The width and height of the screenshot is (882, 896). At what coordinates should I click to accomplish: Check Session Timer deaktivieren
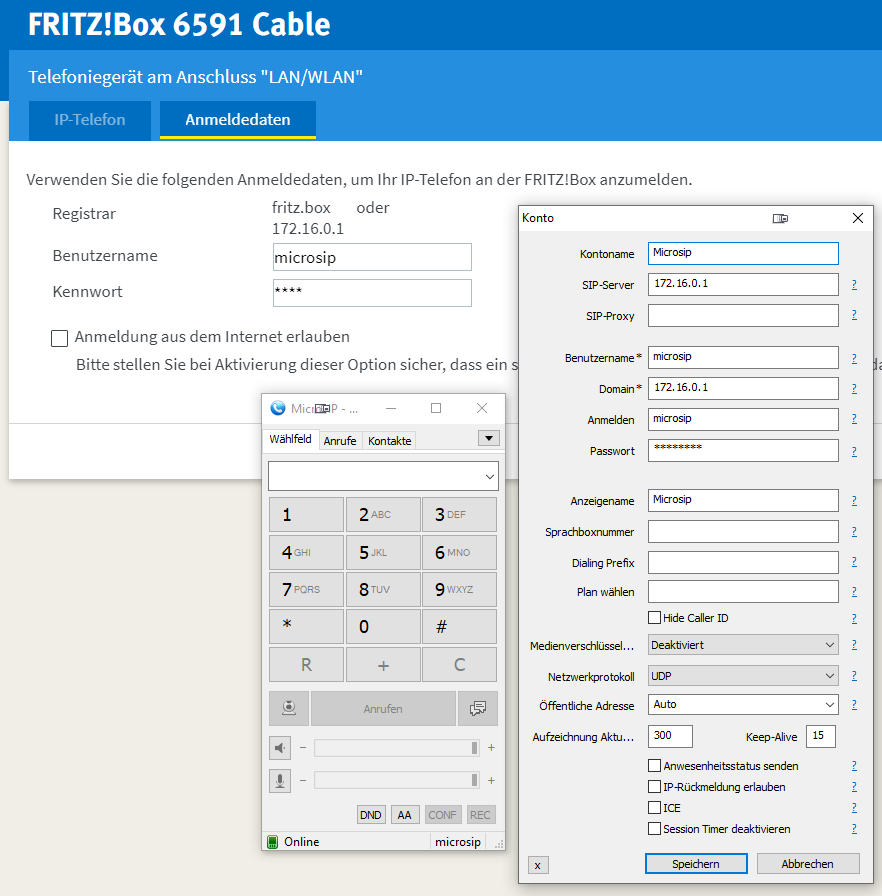click(655, 829)
